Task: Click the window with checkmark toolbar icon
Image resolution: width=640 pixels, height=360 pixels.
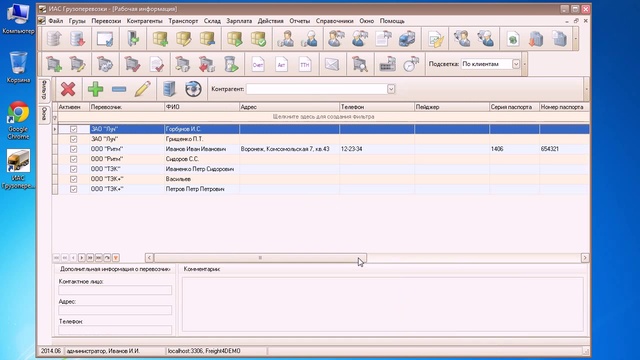Action: pyautogui.click(x=105, y=39)
